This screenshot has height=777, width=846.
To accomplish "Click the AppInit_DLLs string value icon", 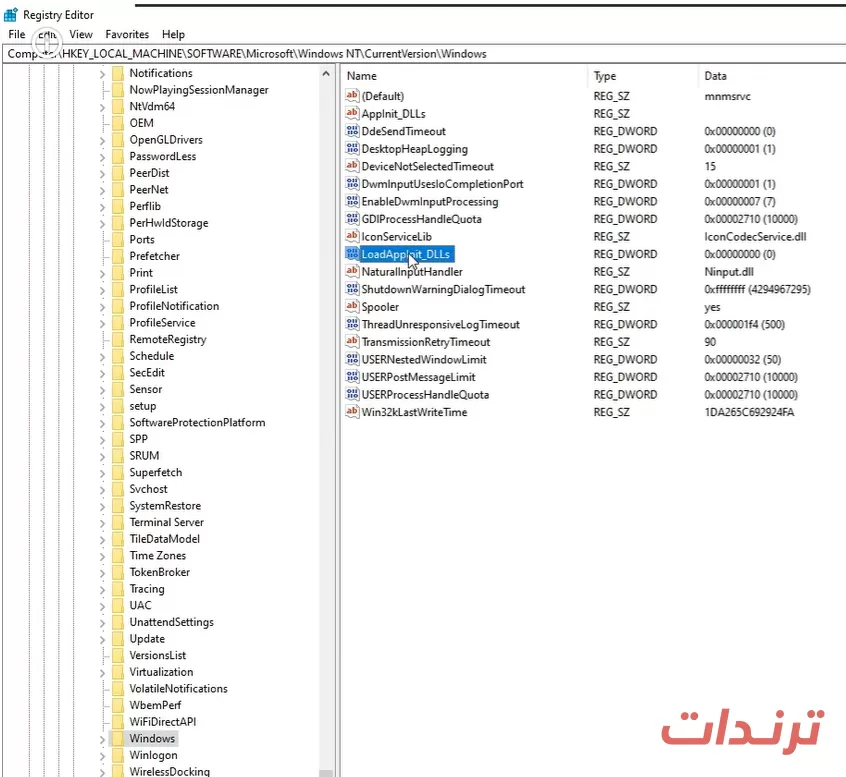I will 352,113.
